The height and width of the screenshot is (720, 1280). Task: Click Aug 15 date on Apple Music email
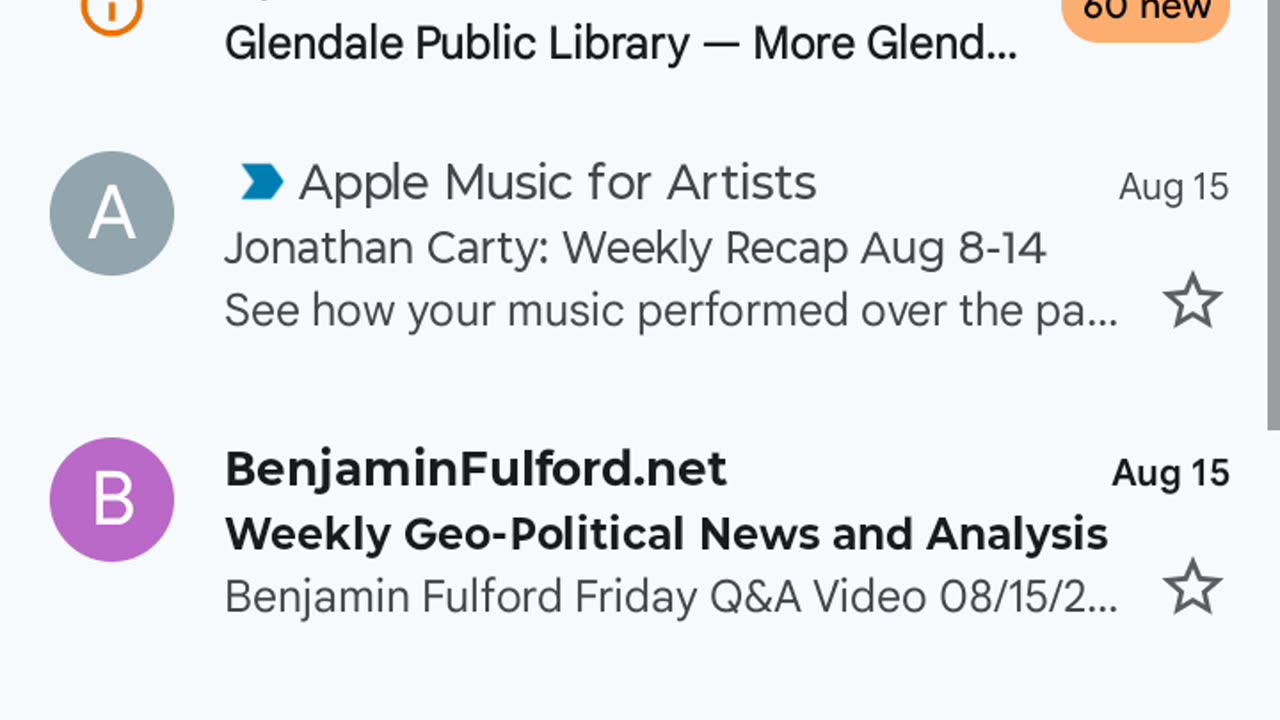tap(1174, 187)
